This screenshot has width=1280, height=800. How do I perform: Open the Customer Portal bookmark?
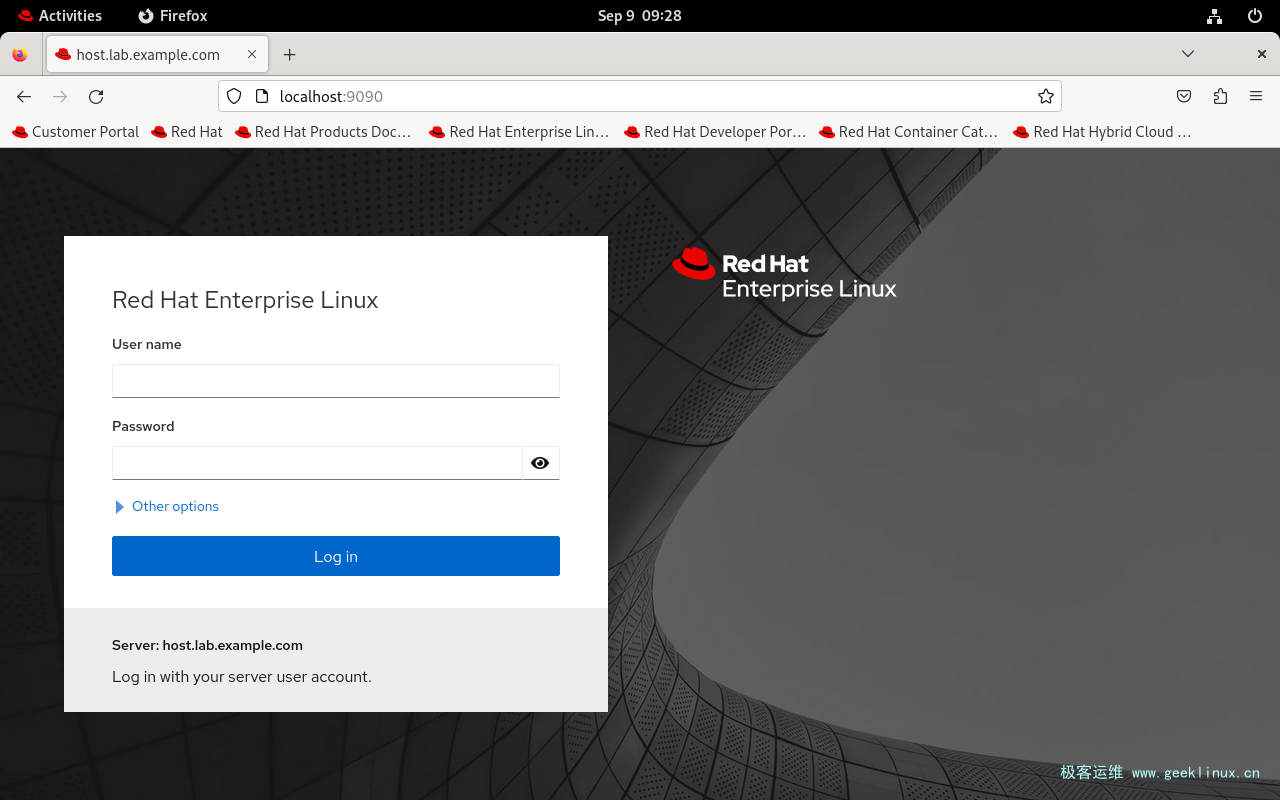coord(75,132)
